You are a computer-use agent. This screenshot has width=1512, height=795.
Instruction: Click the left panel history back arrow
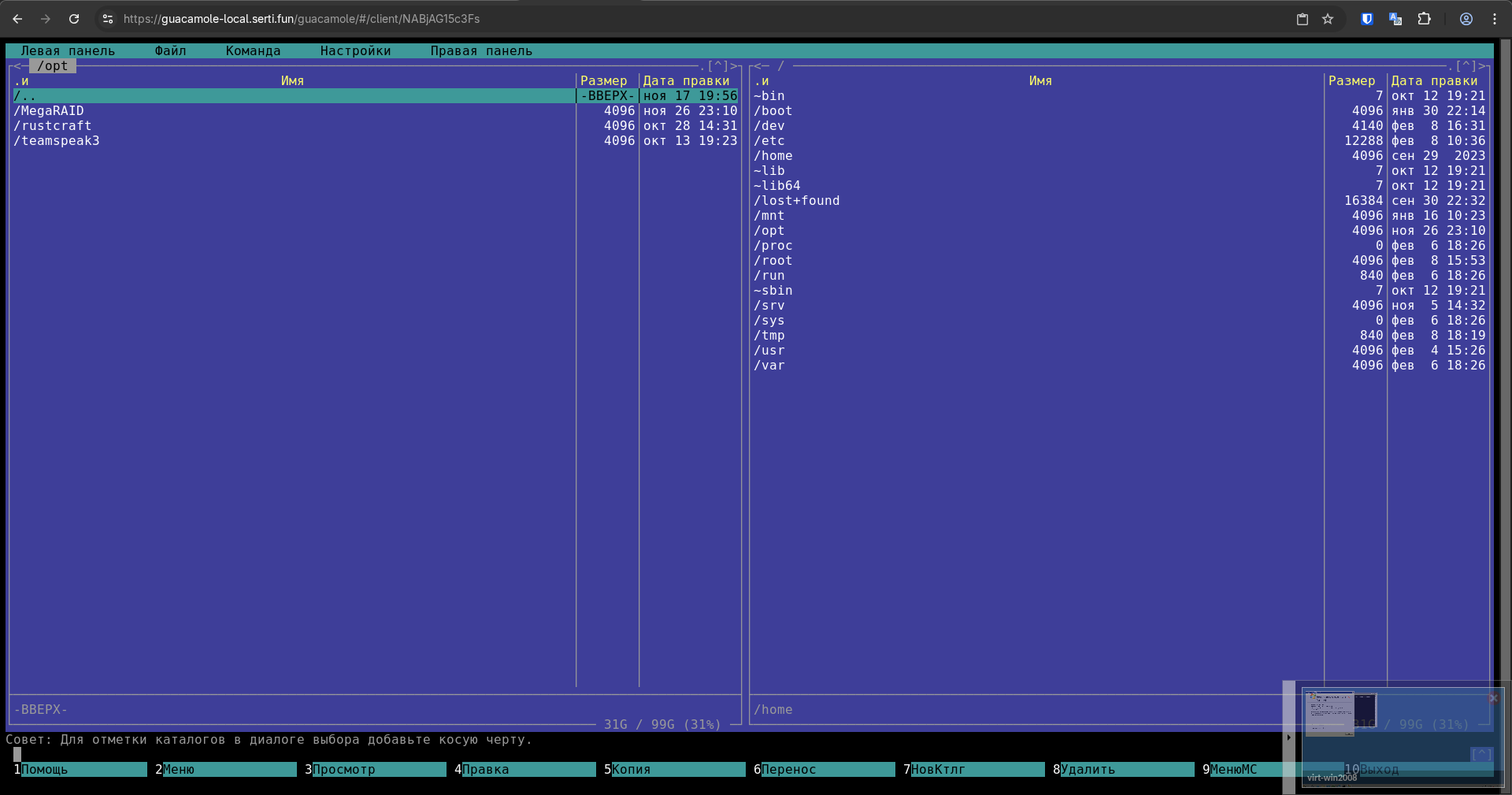coord(17,66)
